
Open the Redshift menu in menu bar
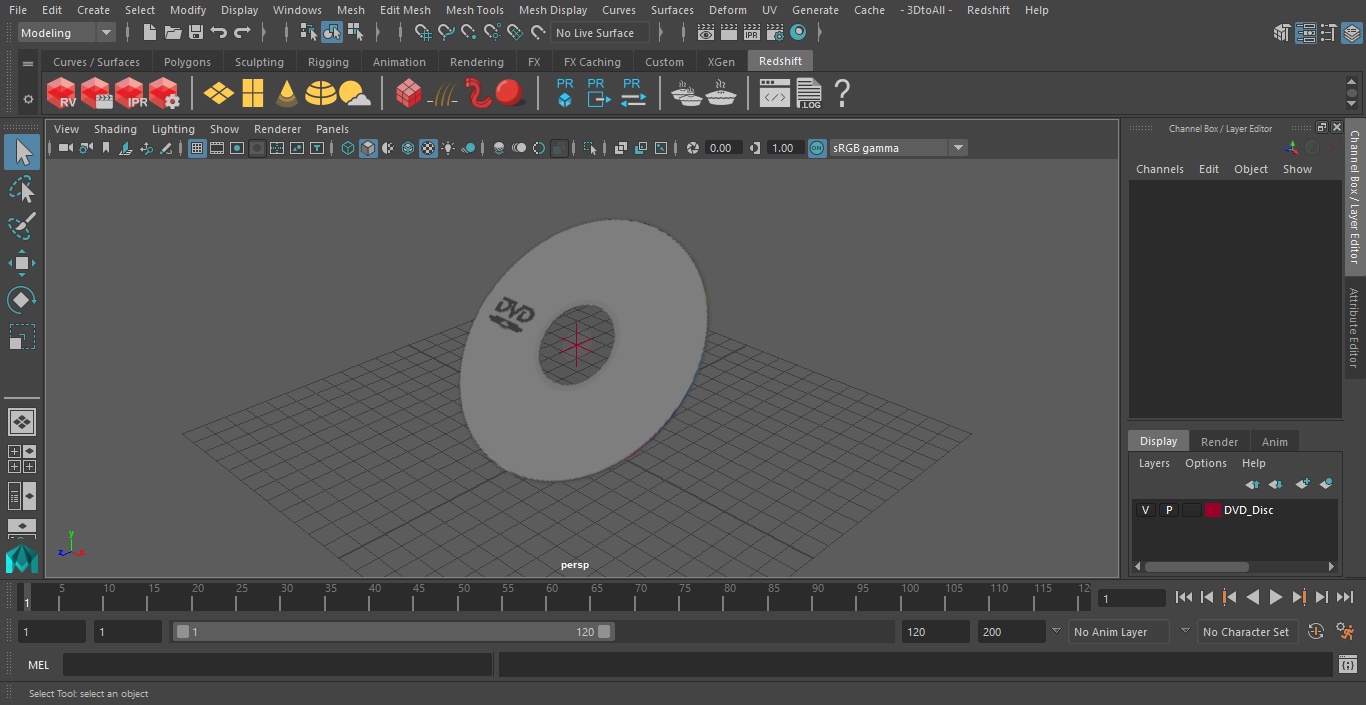(988, 10)
